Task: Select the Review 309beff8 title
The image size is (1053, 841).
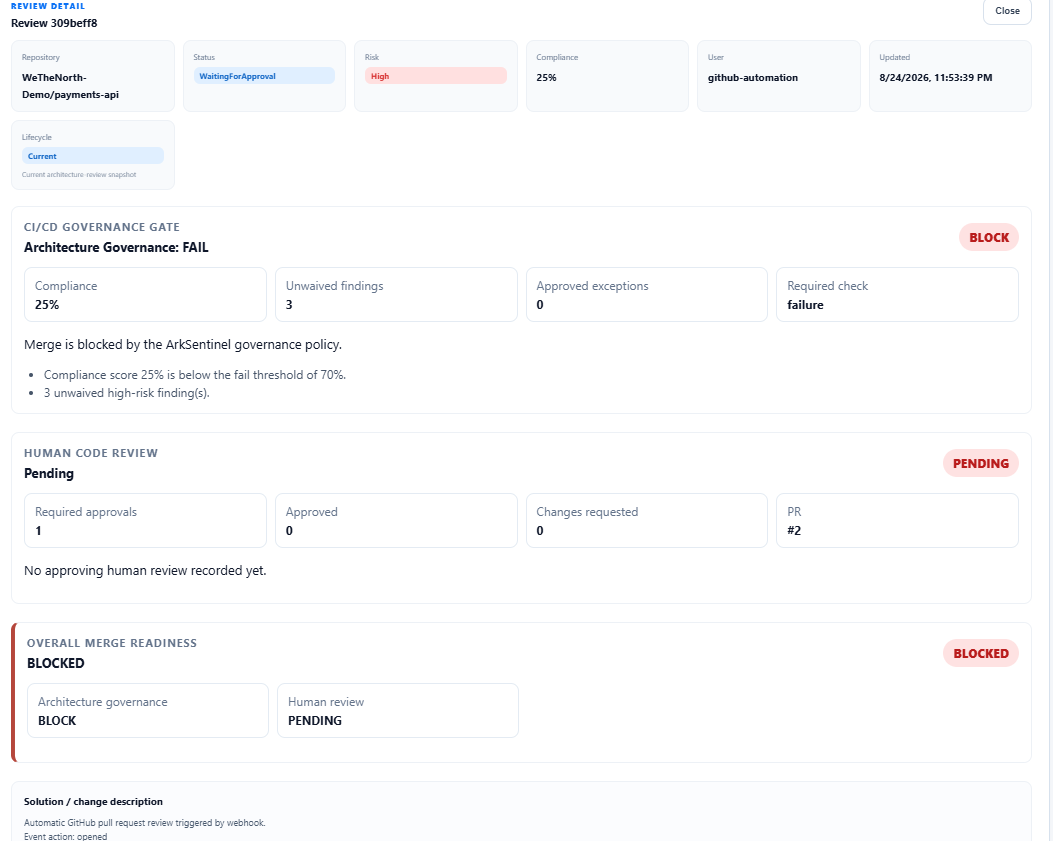Action: point(54,23)
